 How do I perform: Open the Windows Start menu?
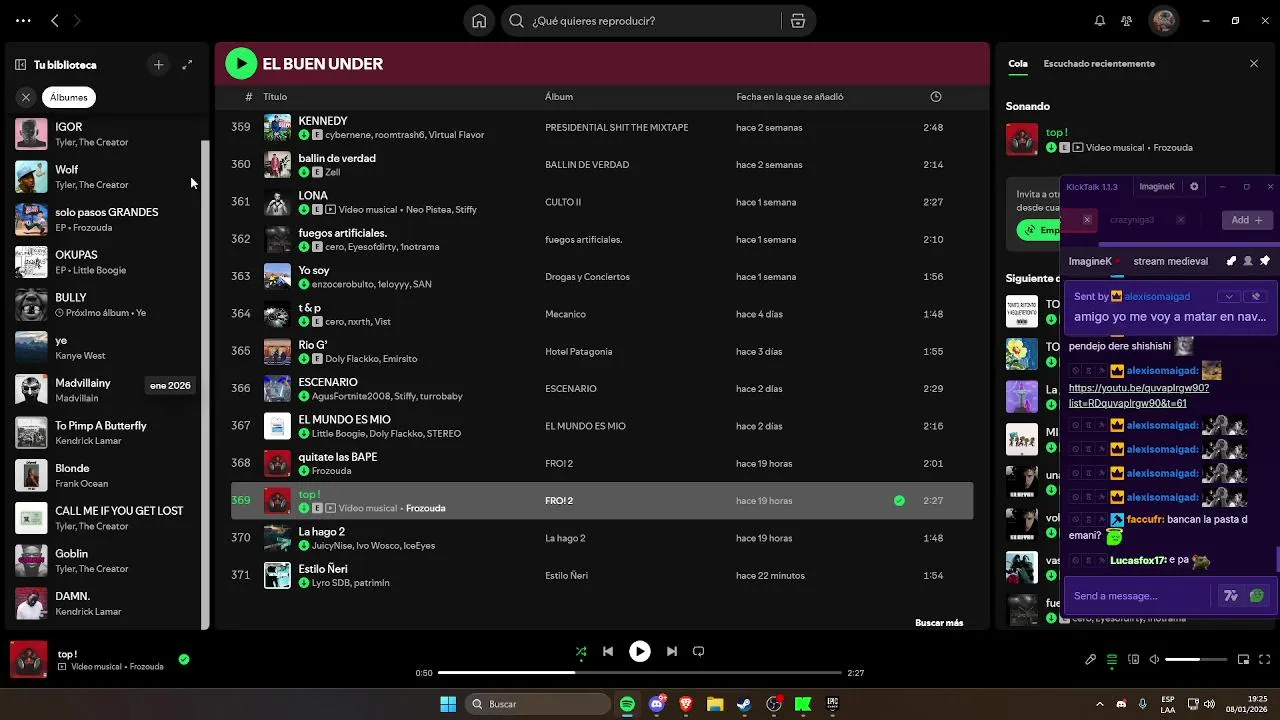[x=448, y=704]
